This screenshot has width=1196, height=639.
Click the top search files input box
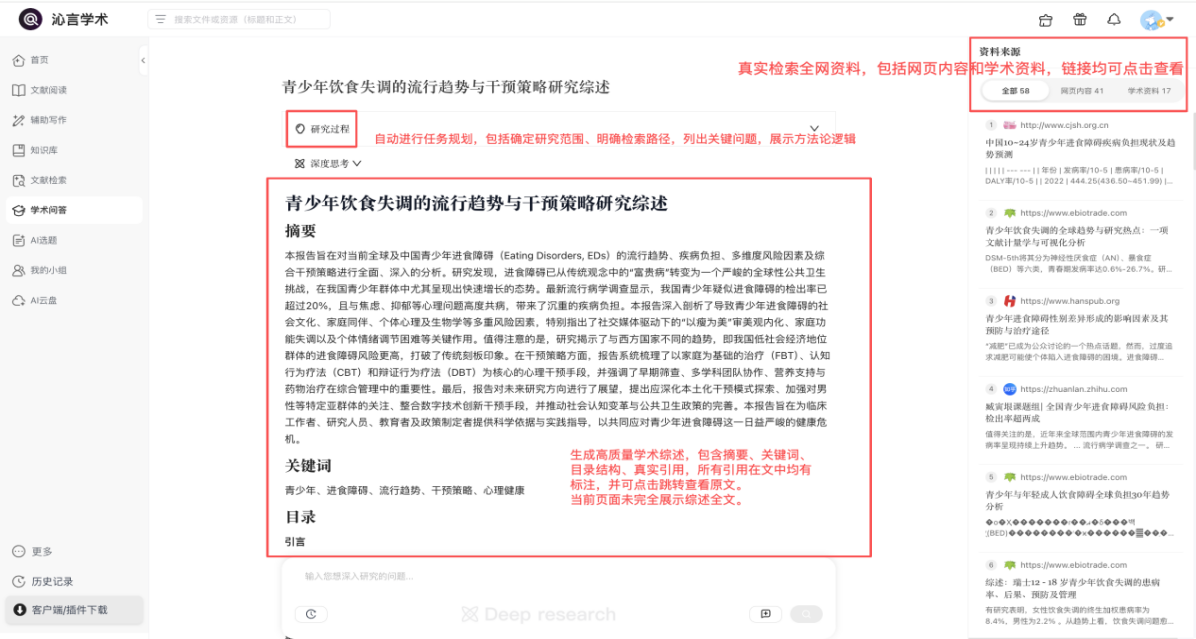tap(239, 19)
